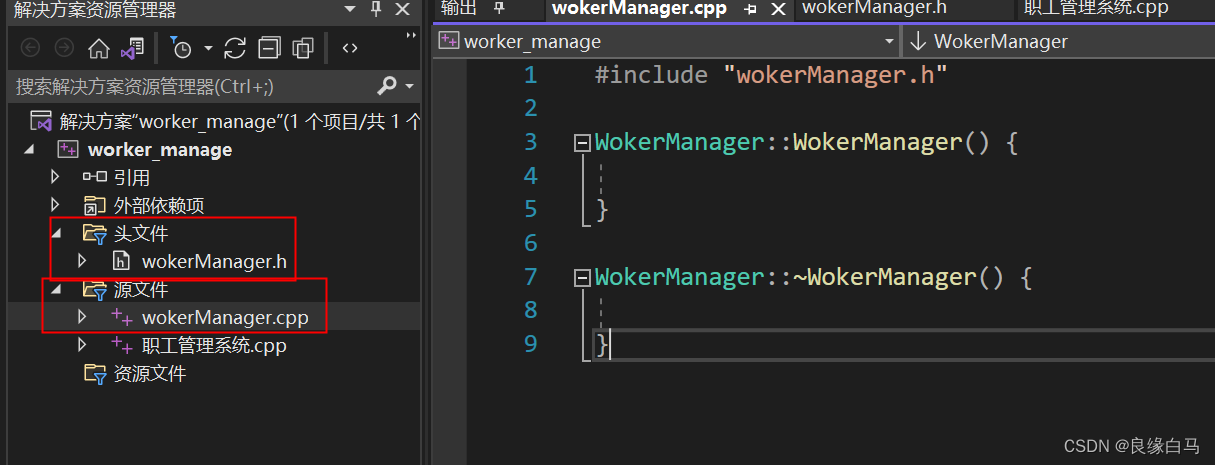
Task: Expand wokerManager.cpp in the tree
Action: click(82, 318)
